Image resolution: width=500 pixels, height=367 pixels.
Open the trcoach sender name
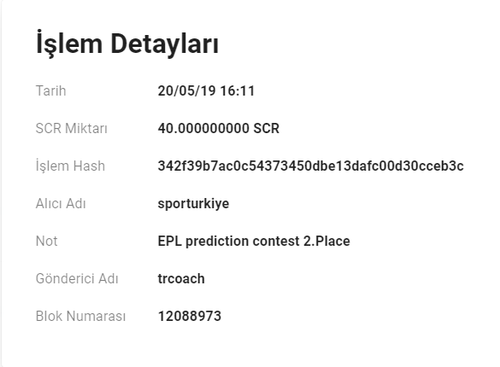coord(181,279)
